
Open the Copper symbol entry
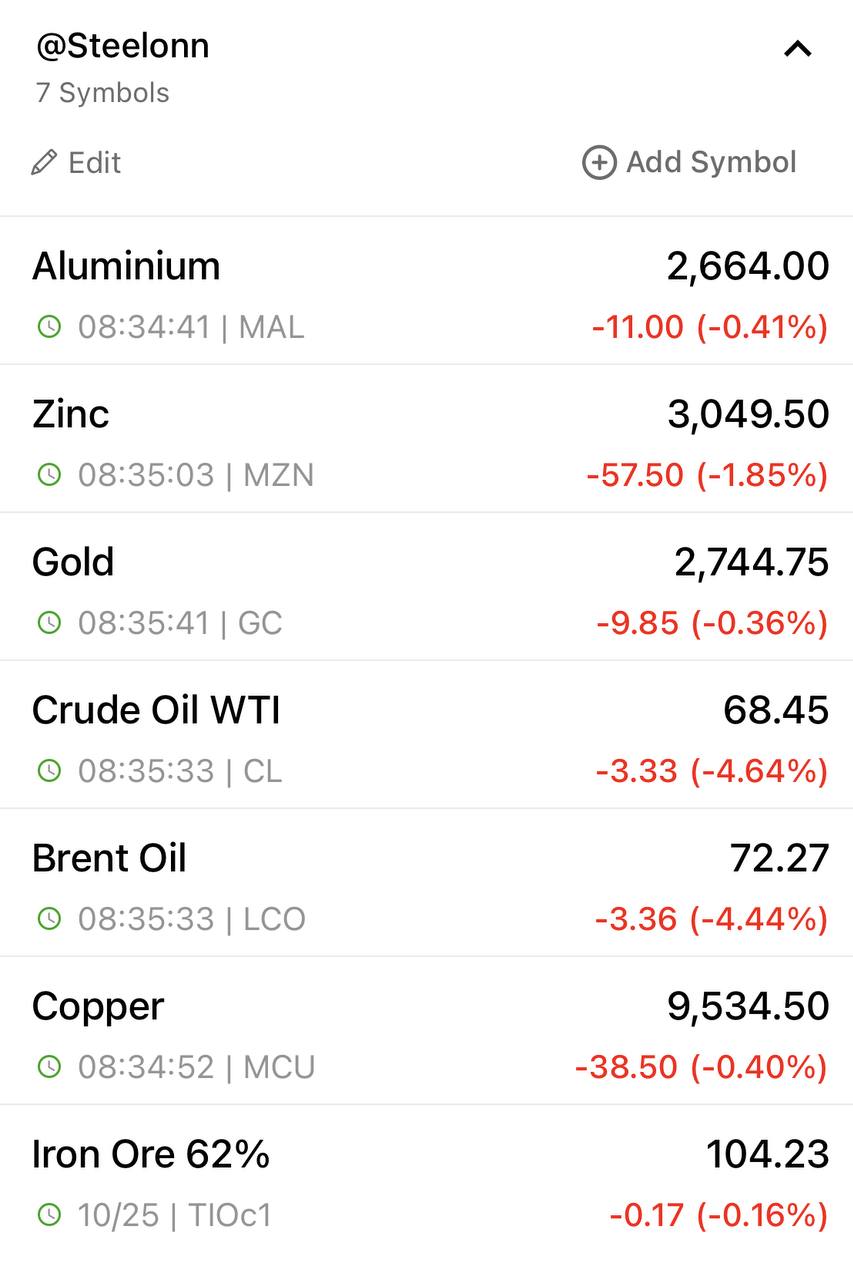point(426,1031)
